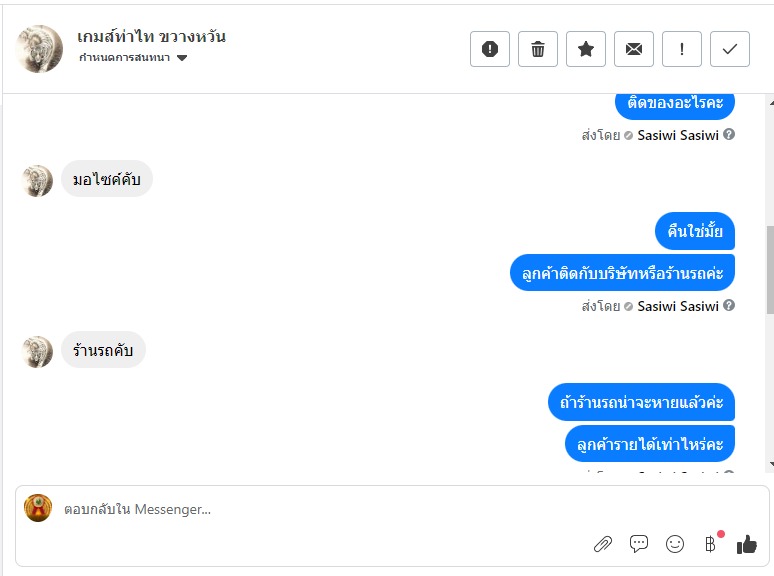This screenshot has height=576, width=774.
Task: Open the emoji picker smiley icon
Action: 675,544
